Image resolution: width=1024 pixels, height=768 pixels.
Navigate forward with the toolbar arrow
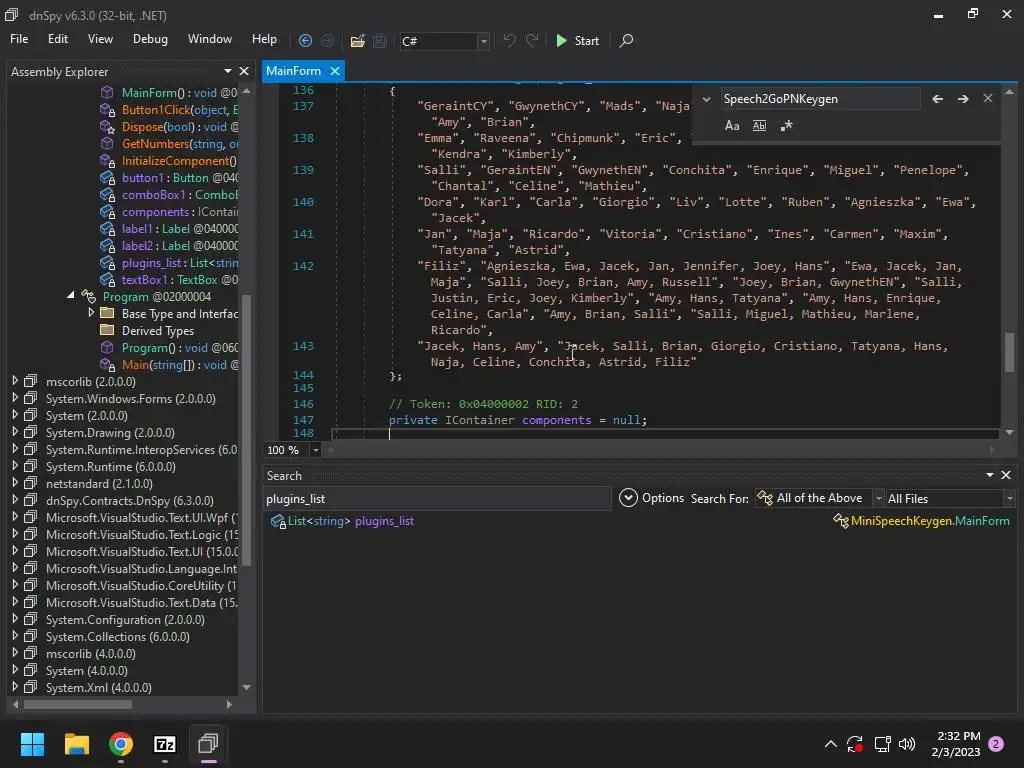pos(327,40)
